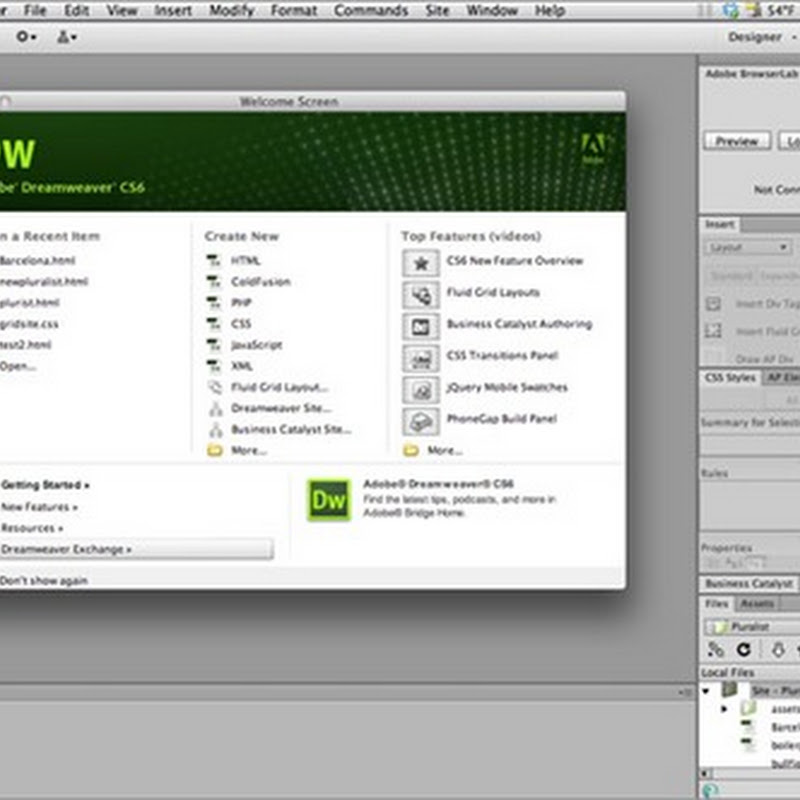Click the Fluid Grid Layouts video link text
This screenshot has width=800, height=800.
(493, 292)
